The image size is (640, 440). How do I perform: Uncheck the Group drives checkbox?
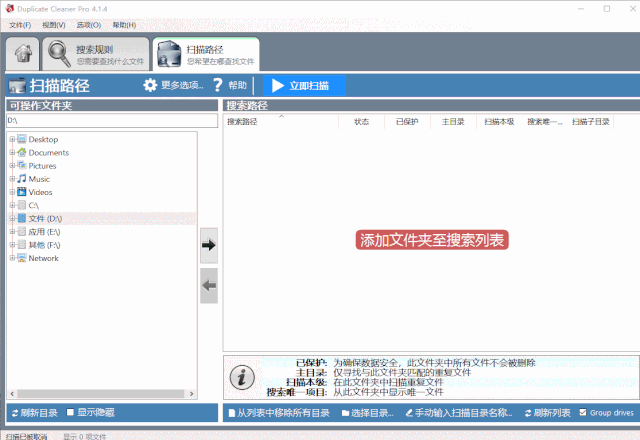tap(583, 412)
